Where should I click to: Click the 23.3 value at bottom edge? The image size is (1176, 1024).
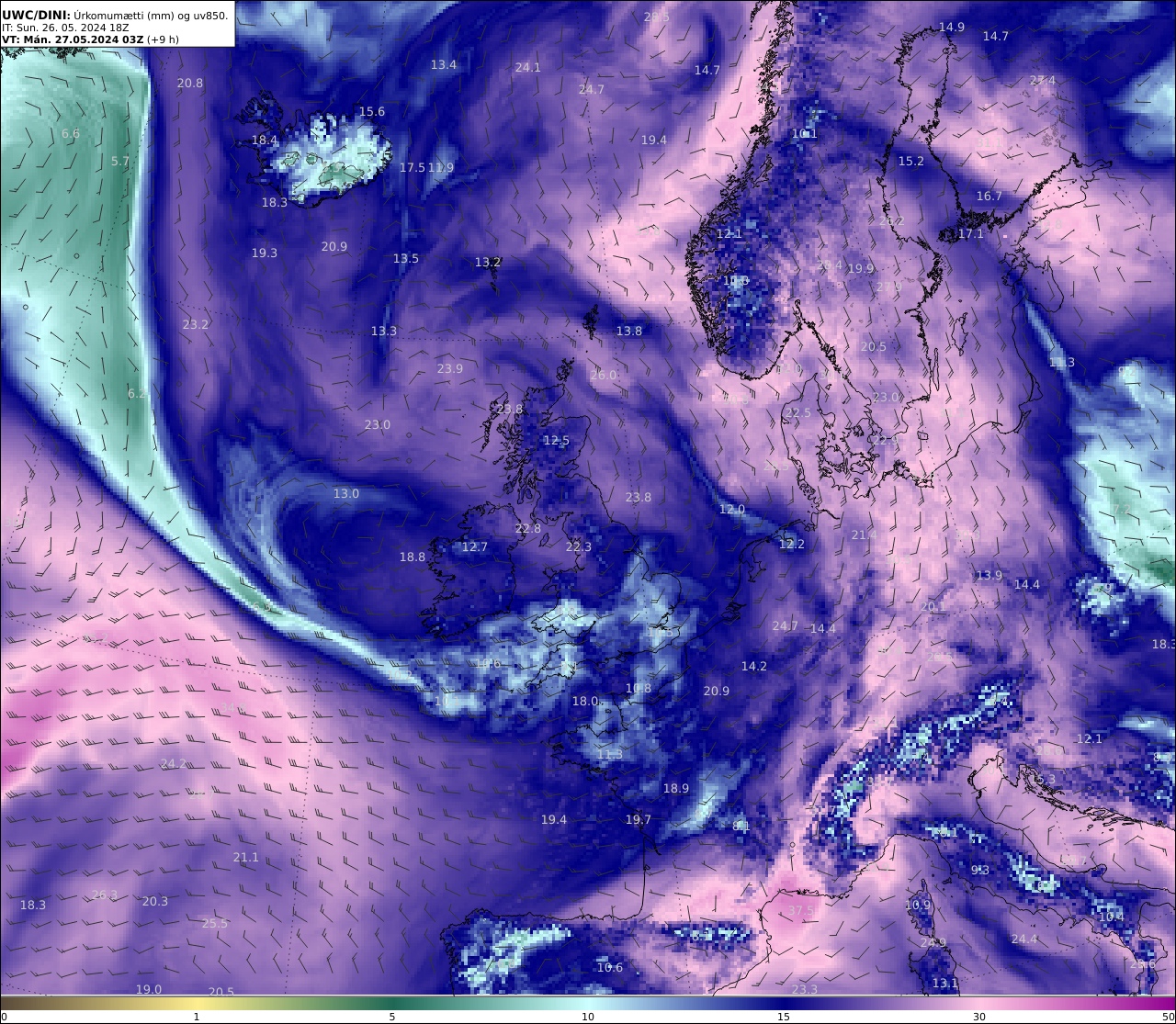[x=805, y=990]
